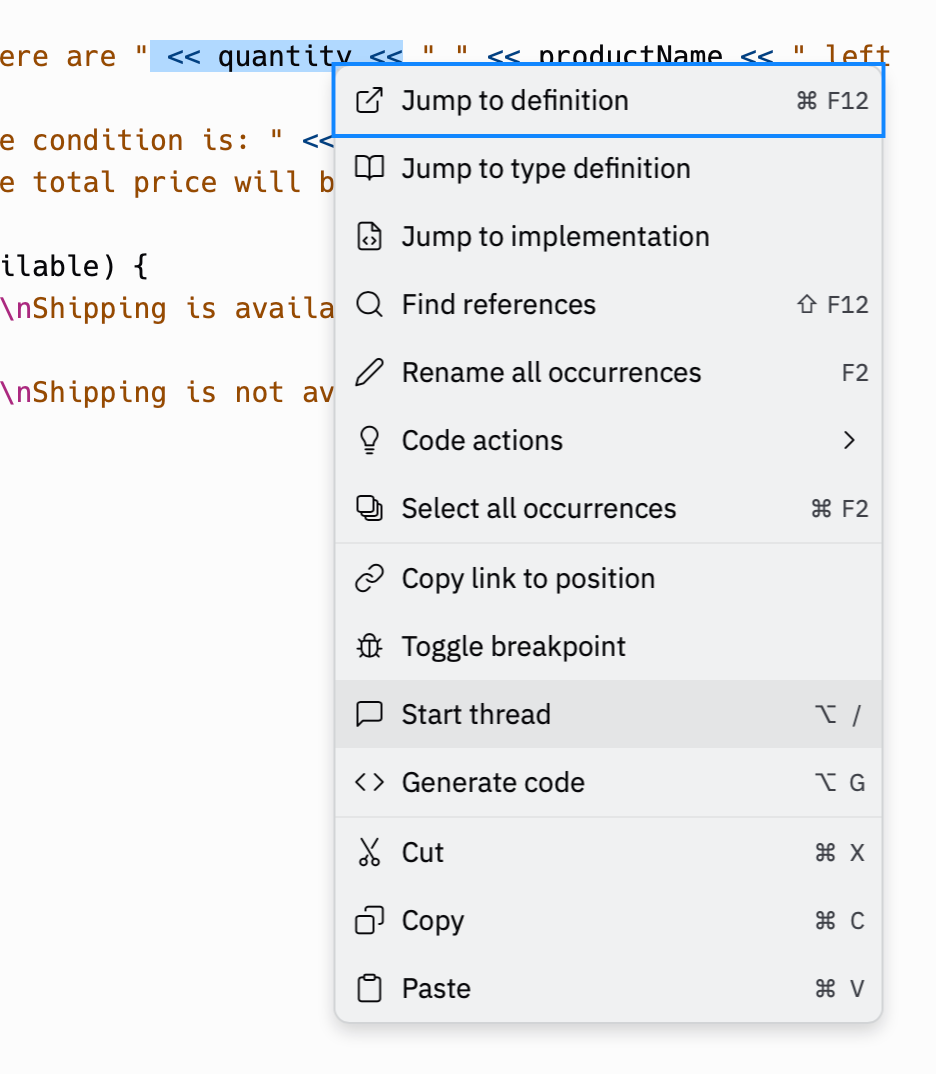Screen dimensions: 936x1074
Task: Click the chain-link icon for Copy link to position
Action: (x=369, y=579)
